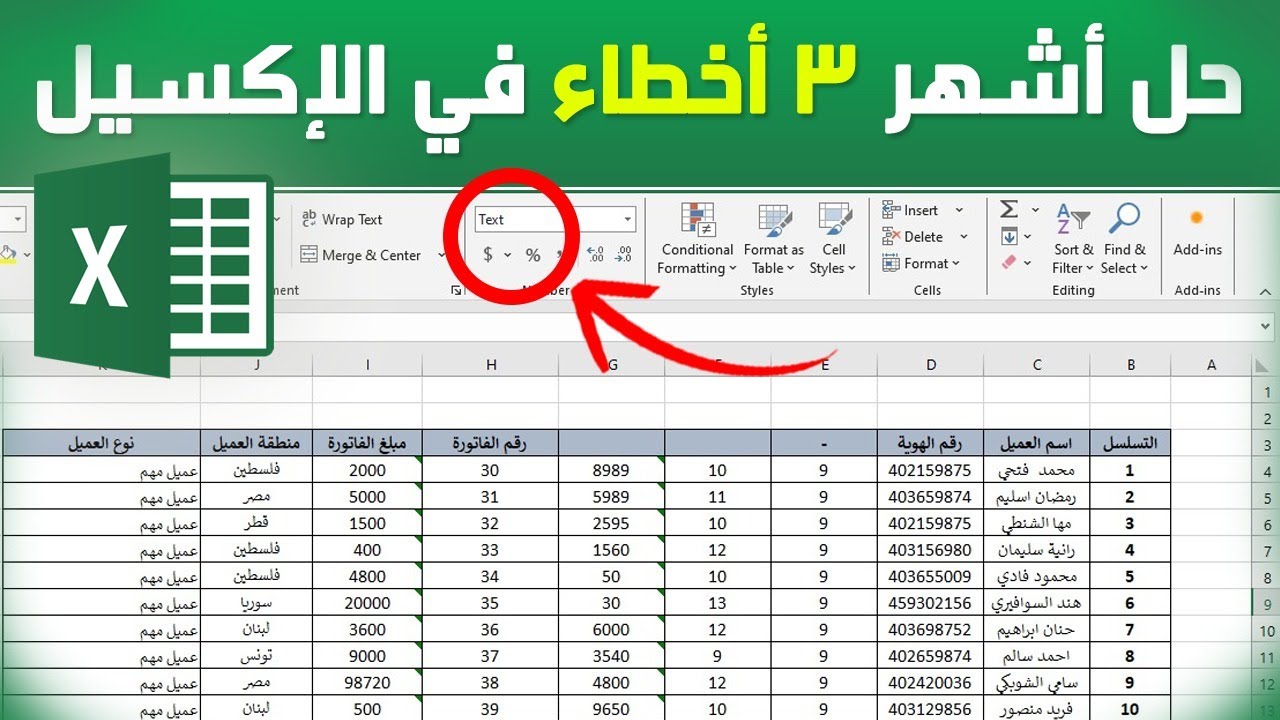
Task: Select cell with name رمضان اسليم
Action: coord(1038,497)
